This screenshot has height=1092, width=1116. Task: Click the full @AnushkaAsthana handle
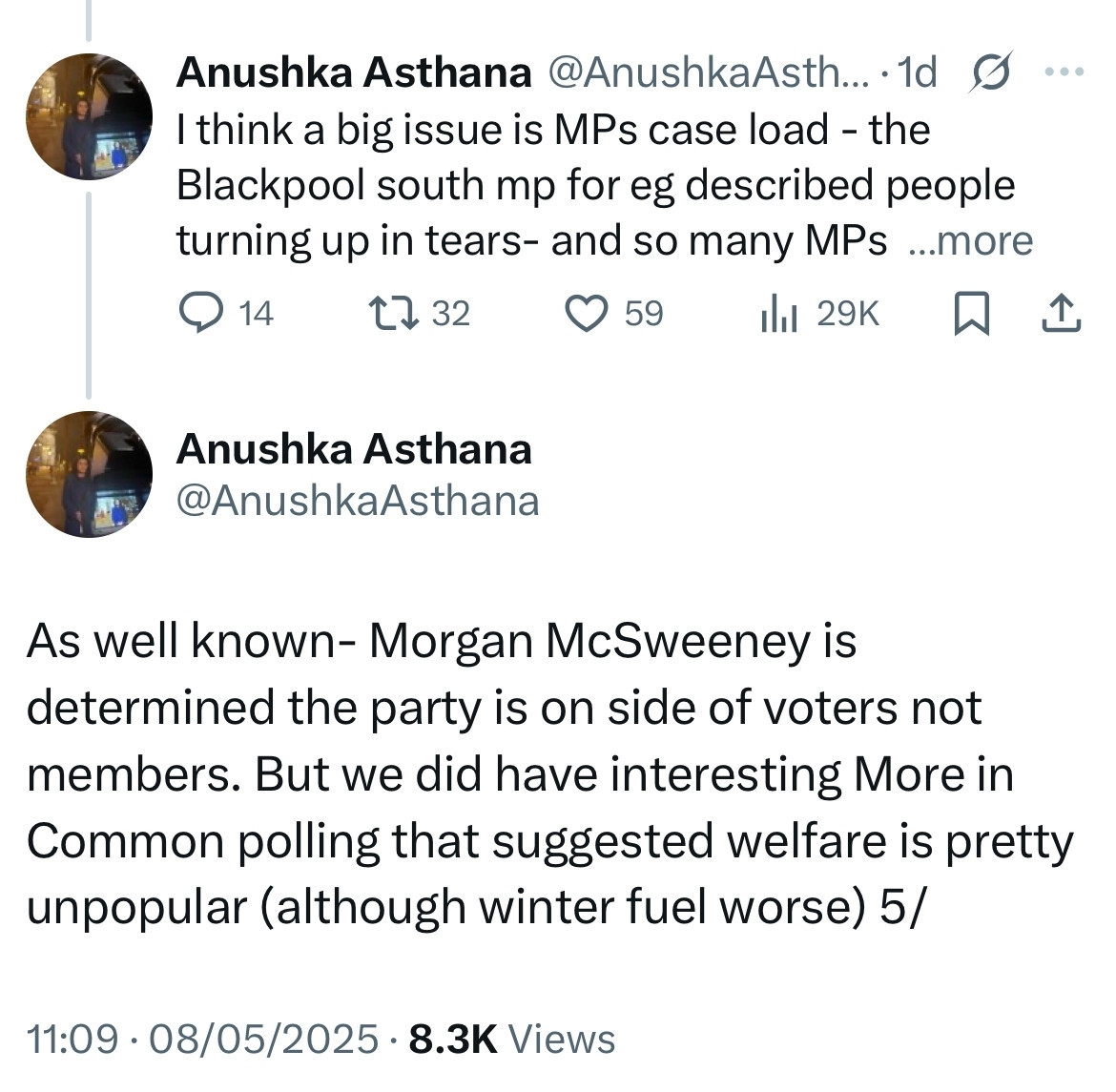tap(358, 501)
